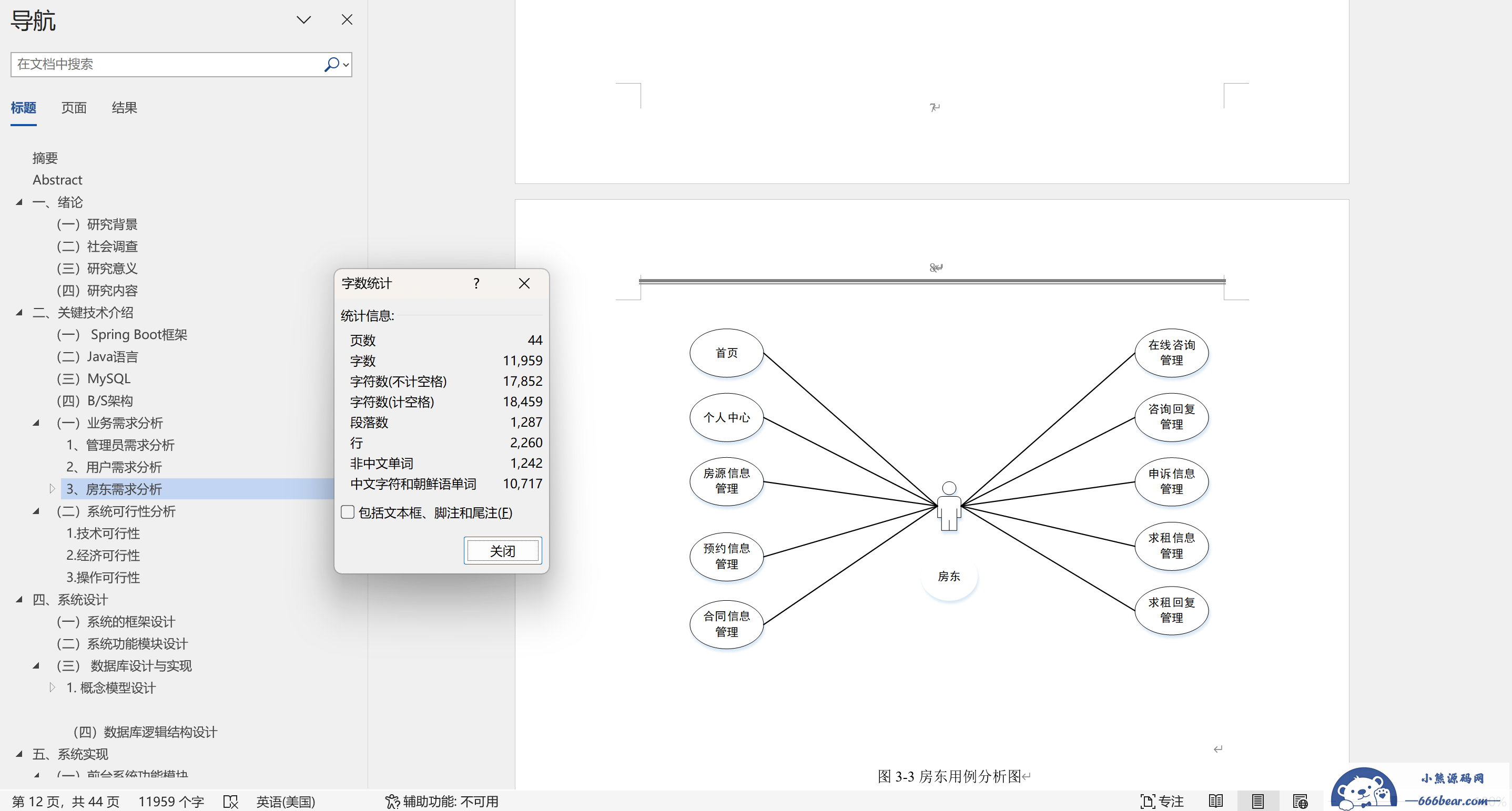Close the 字数统计 dialog with X
This screenshot has width=1512, height=811.
pos(524,284)
